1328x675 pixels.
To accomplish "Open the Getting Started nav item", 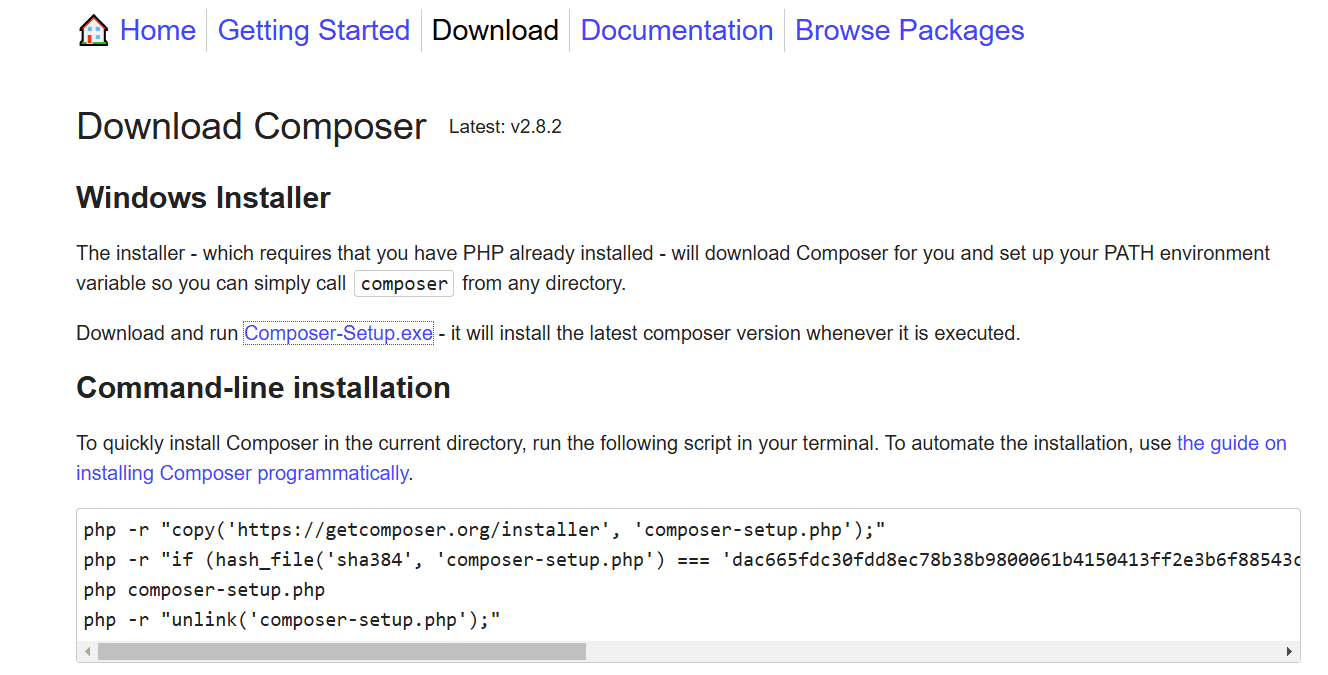I will 314,30.
